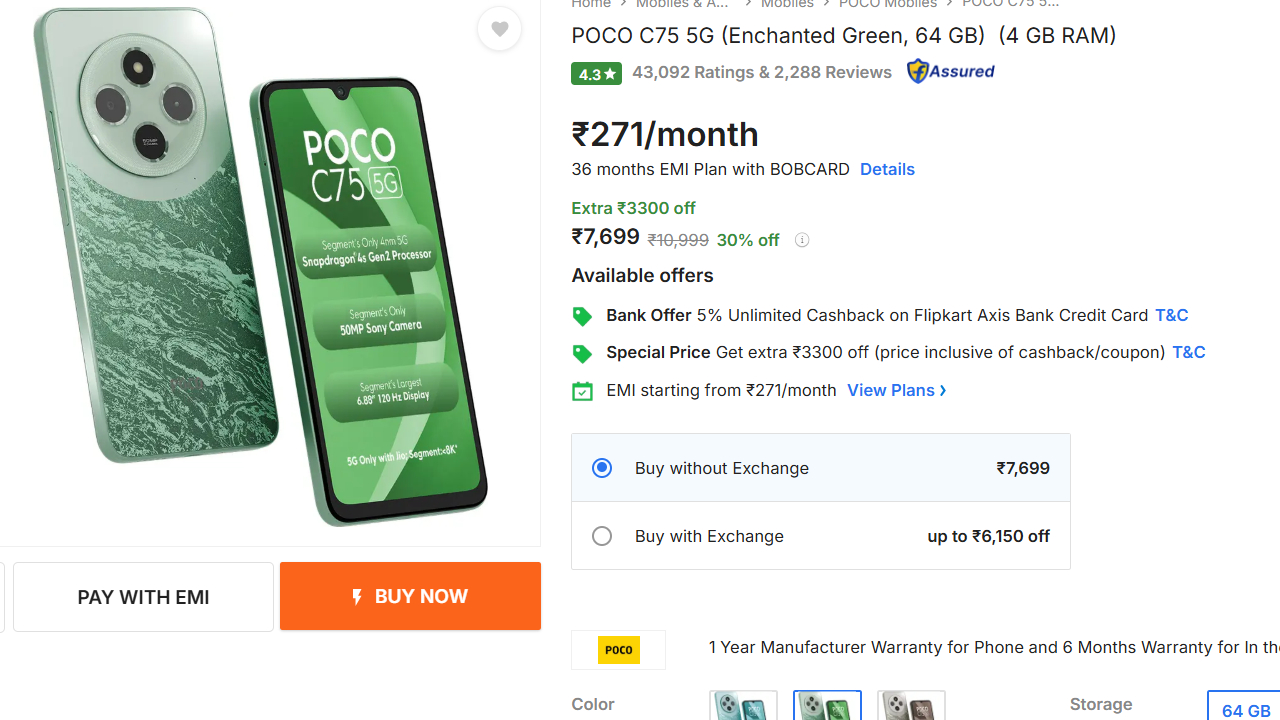This screenshot has height=720, width=1280.
Task: Click the BUY NOW button
Action: point(410,596)
